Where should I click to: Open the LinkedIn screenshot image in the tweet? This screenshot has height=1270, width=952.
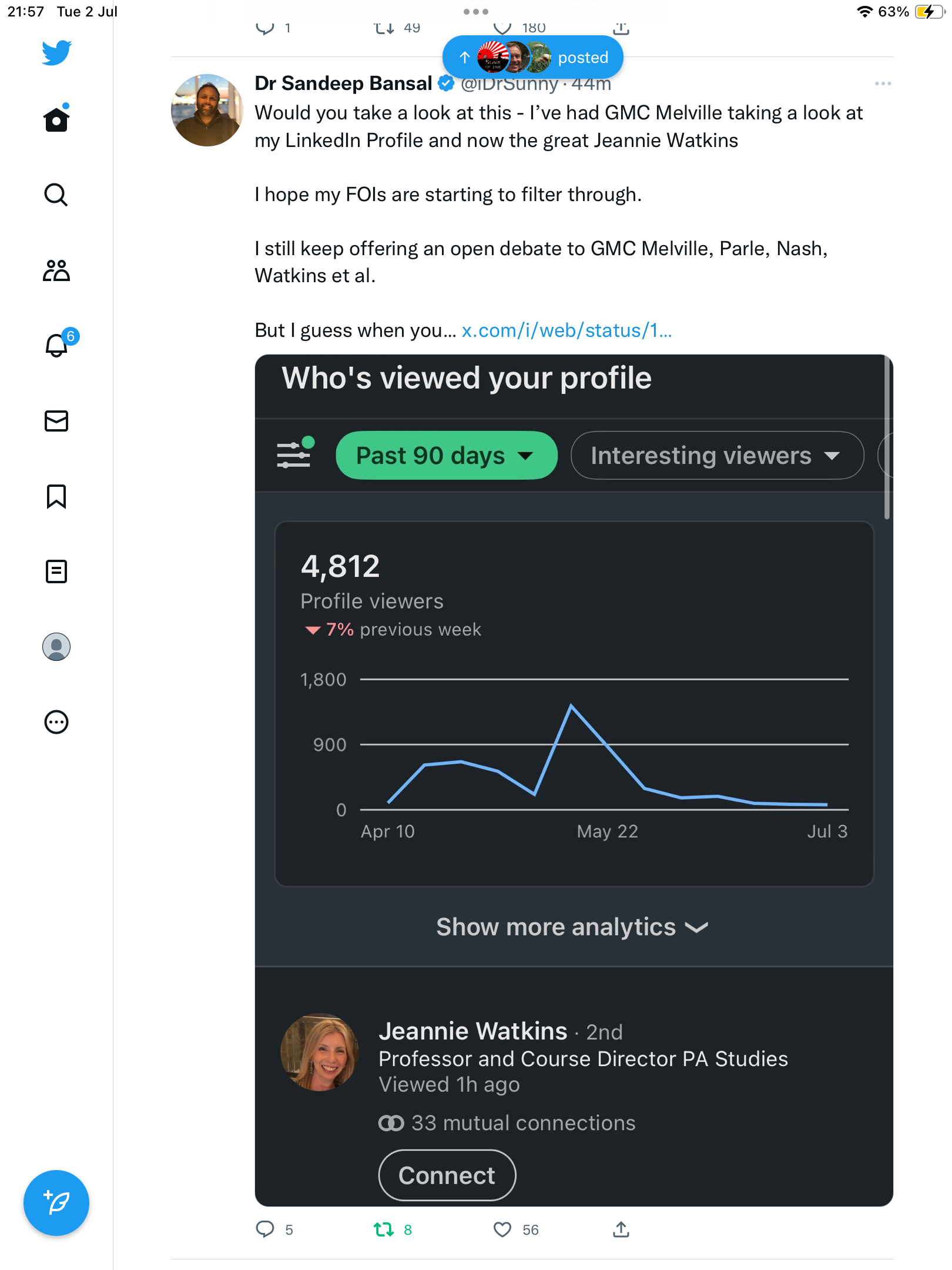pyautogui.click(x=574, y=764)
